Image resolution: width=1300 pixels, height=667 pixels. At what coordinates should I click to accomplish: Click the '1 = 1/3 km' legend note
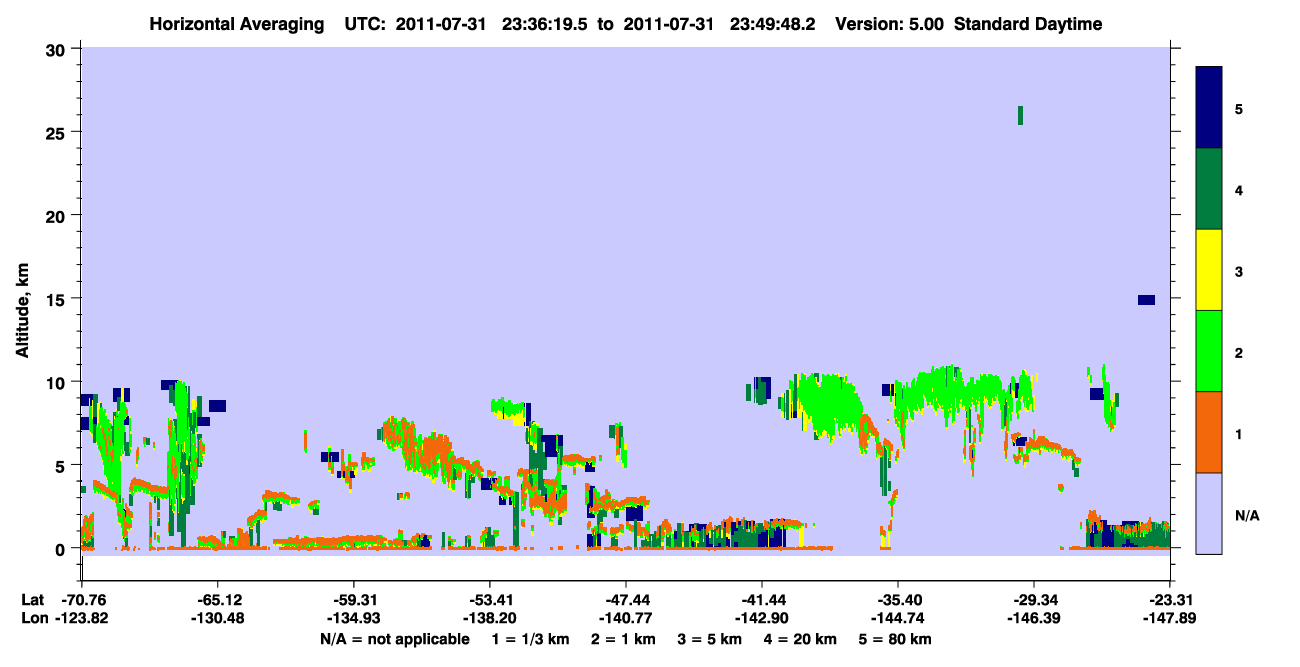pos(530,639)
